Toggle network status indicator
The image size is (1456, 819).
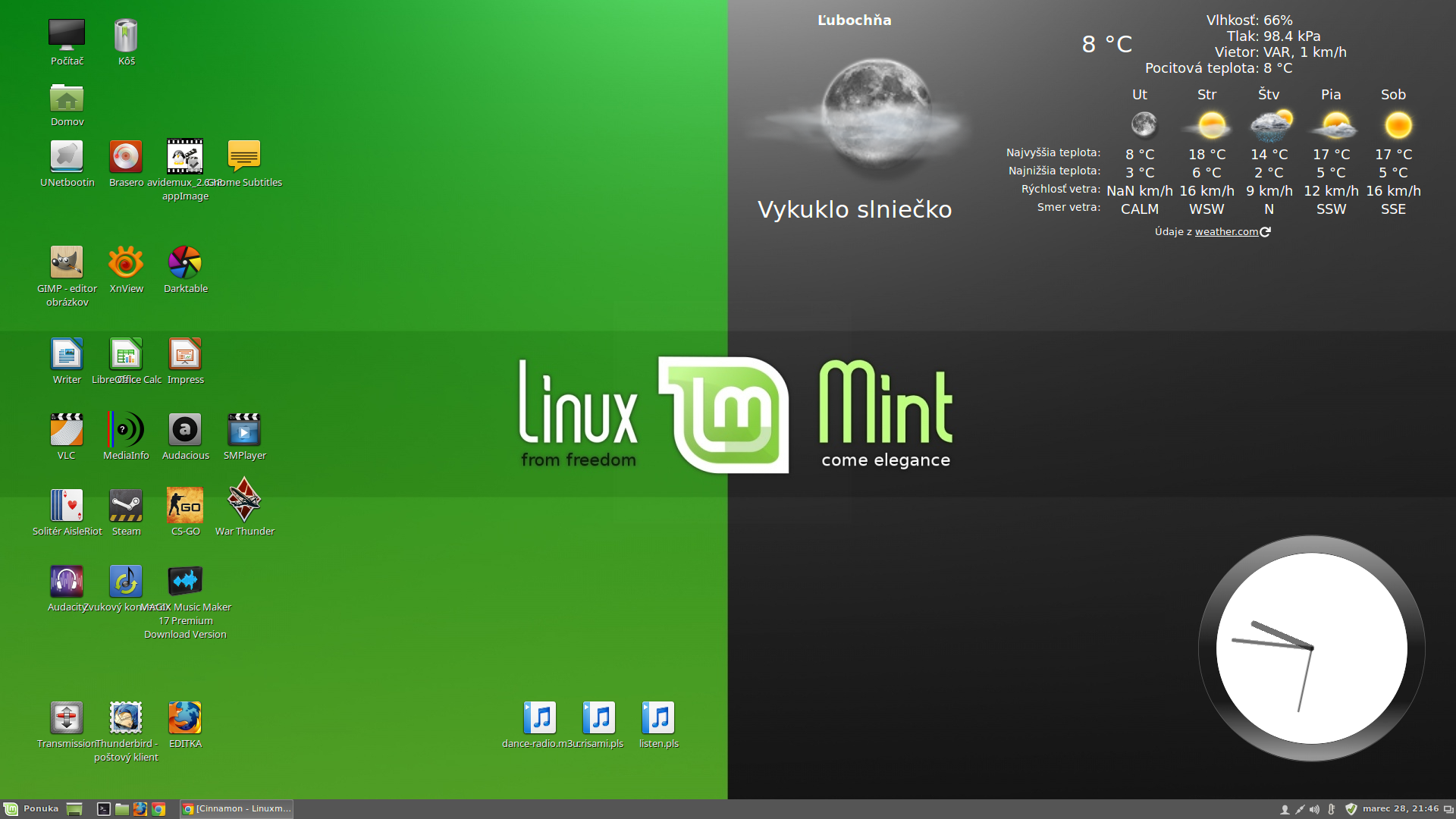(1298, 808)
